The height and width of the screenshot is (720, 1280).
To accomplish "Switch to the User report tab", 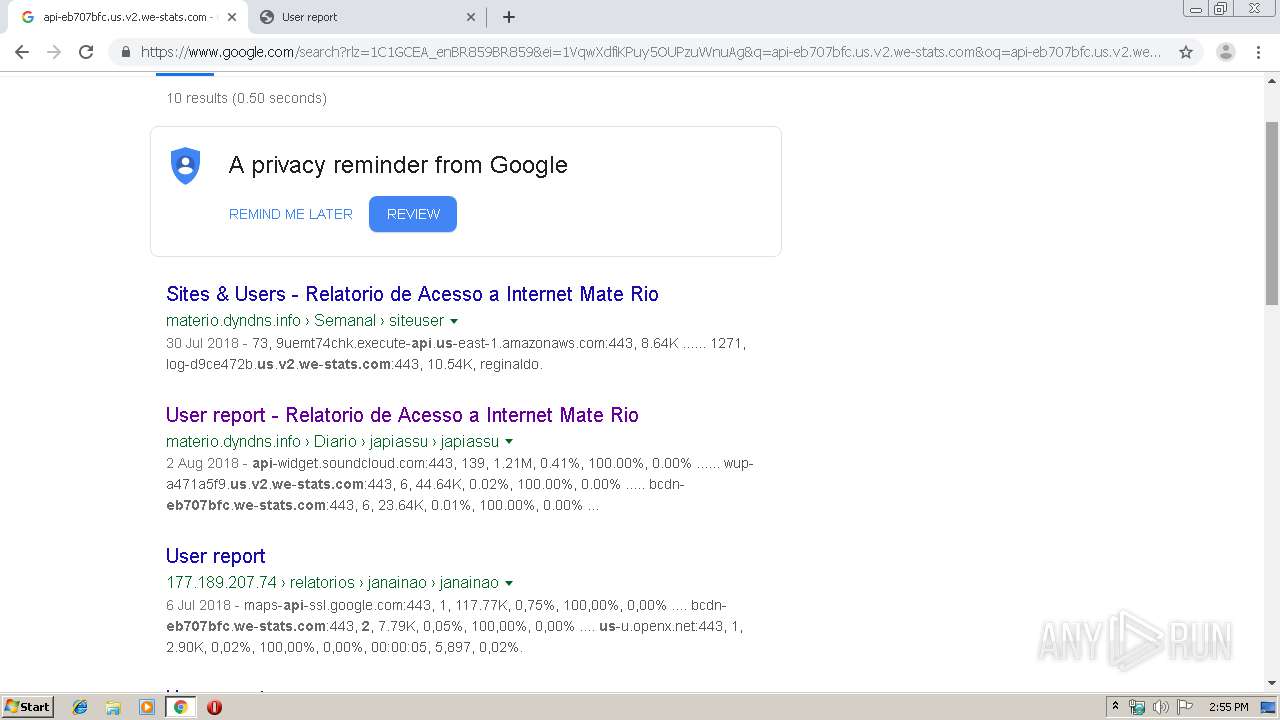I will click(367, 17).
